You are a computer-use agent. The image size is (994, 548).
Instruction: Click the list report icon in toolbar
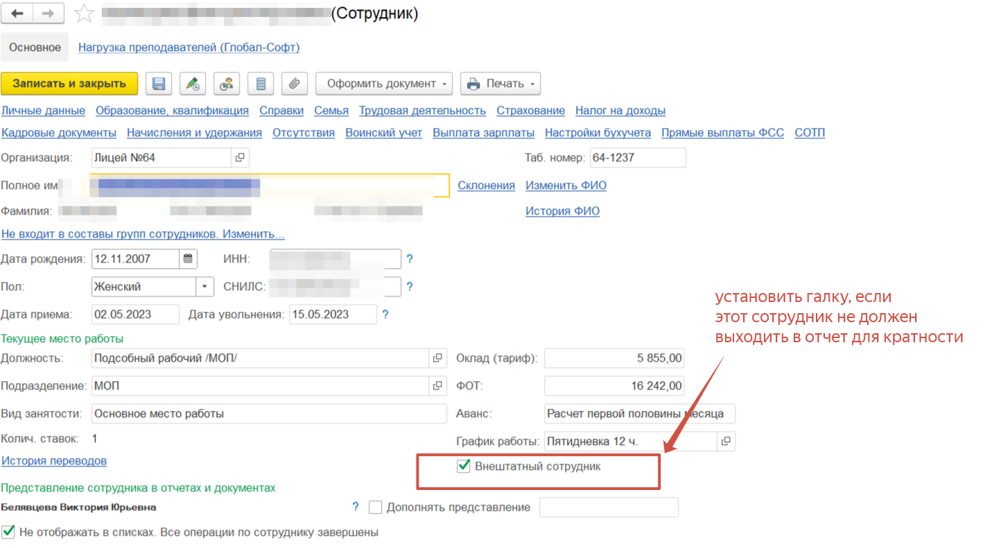260,84
